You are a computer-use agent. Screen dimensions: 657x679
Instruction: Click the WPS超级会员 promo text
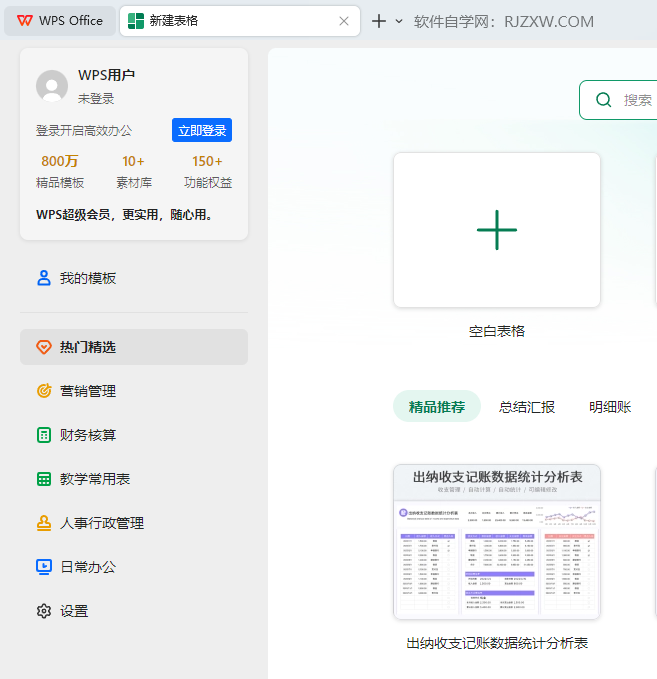click(x=126, y=214)
